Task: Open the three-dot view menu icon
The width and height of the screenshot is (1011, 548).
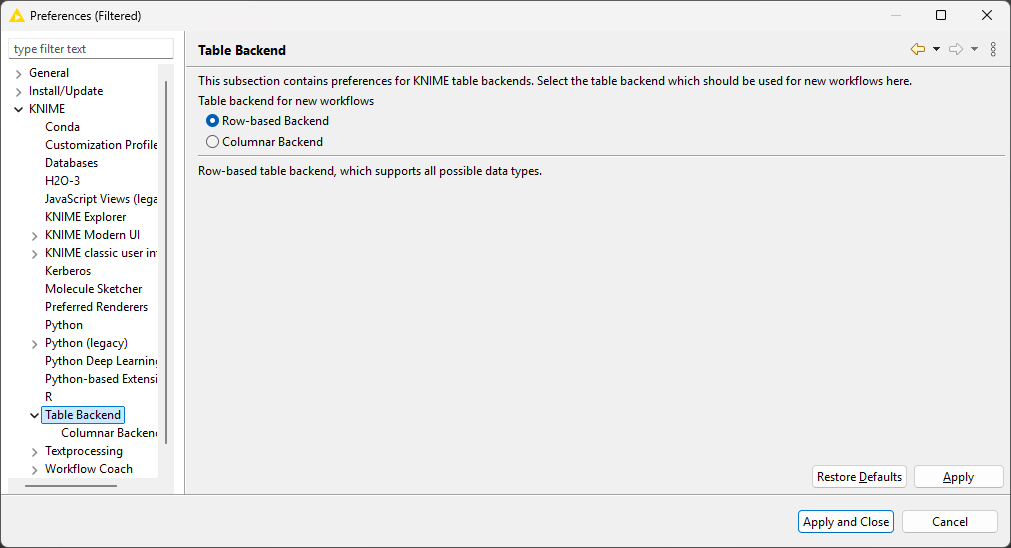Action: point(993,49)
